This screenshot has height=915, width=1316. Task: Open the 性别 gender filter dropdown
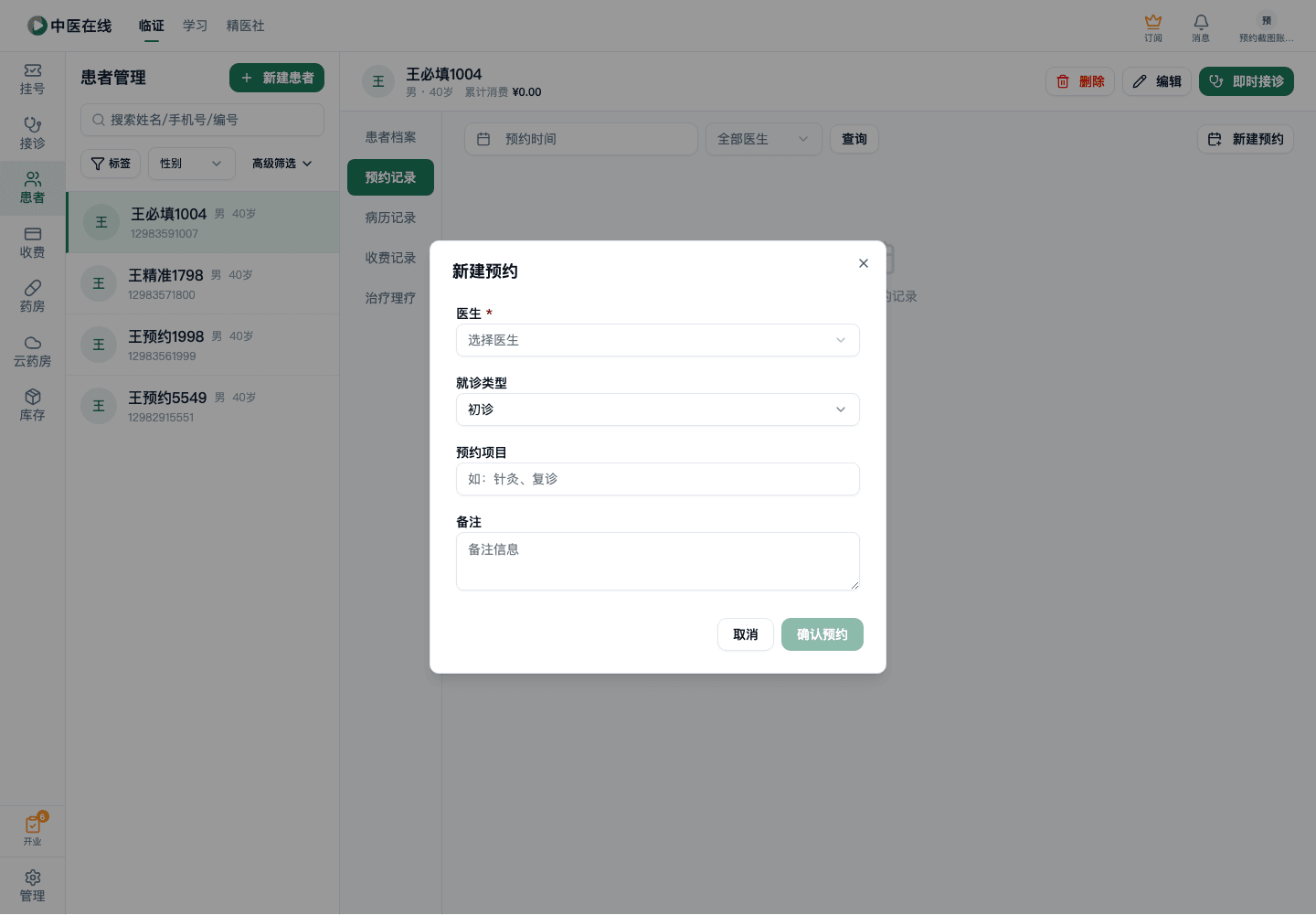pyautogui.click(x=192, y=164)
